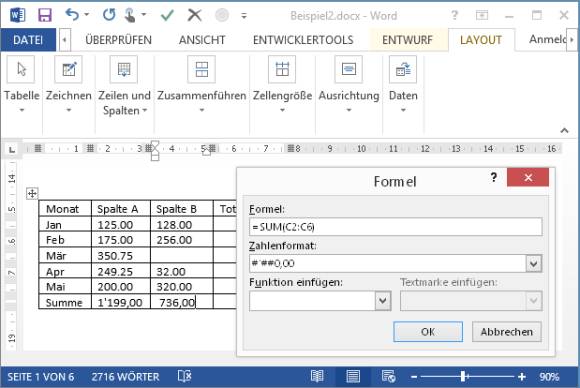This screenshot has width=580, height=388.
Task: Switch to the ANSICHT tab
Action: point(202,40)
